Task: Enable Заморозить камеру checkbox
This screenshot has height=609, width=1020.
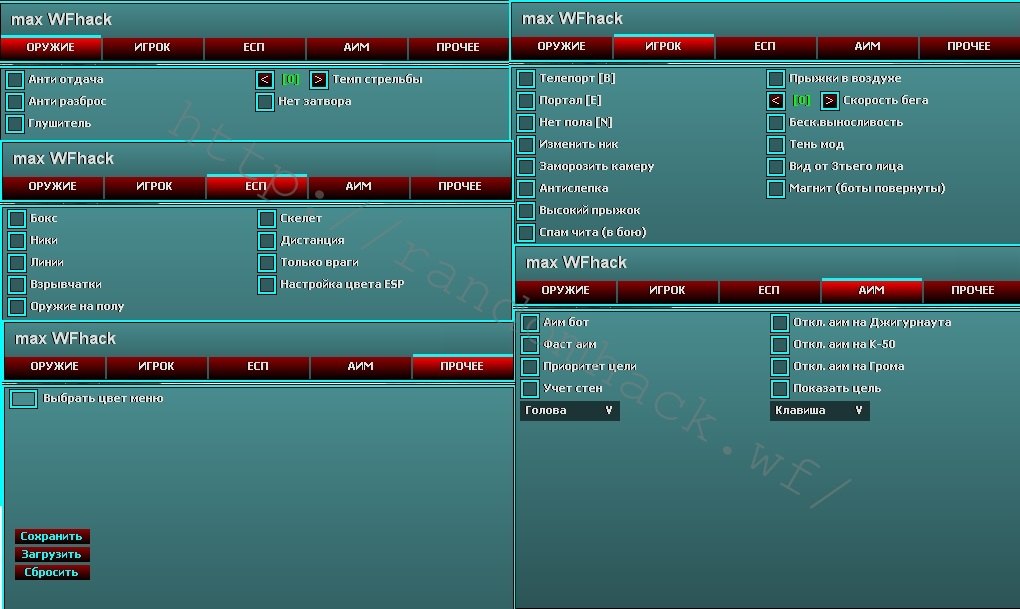Action: 526,167
